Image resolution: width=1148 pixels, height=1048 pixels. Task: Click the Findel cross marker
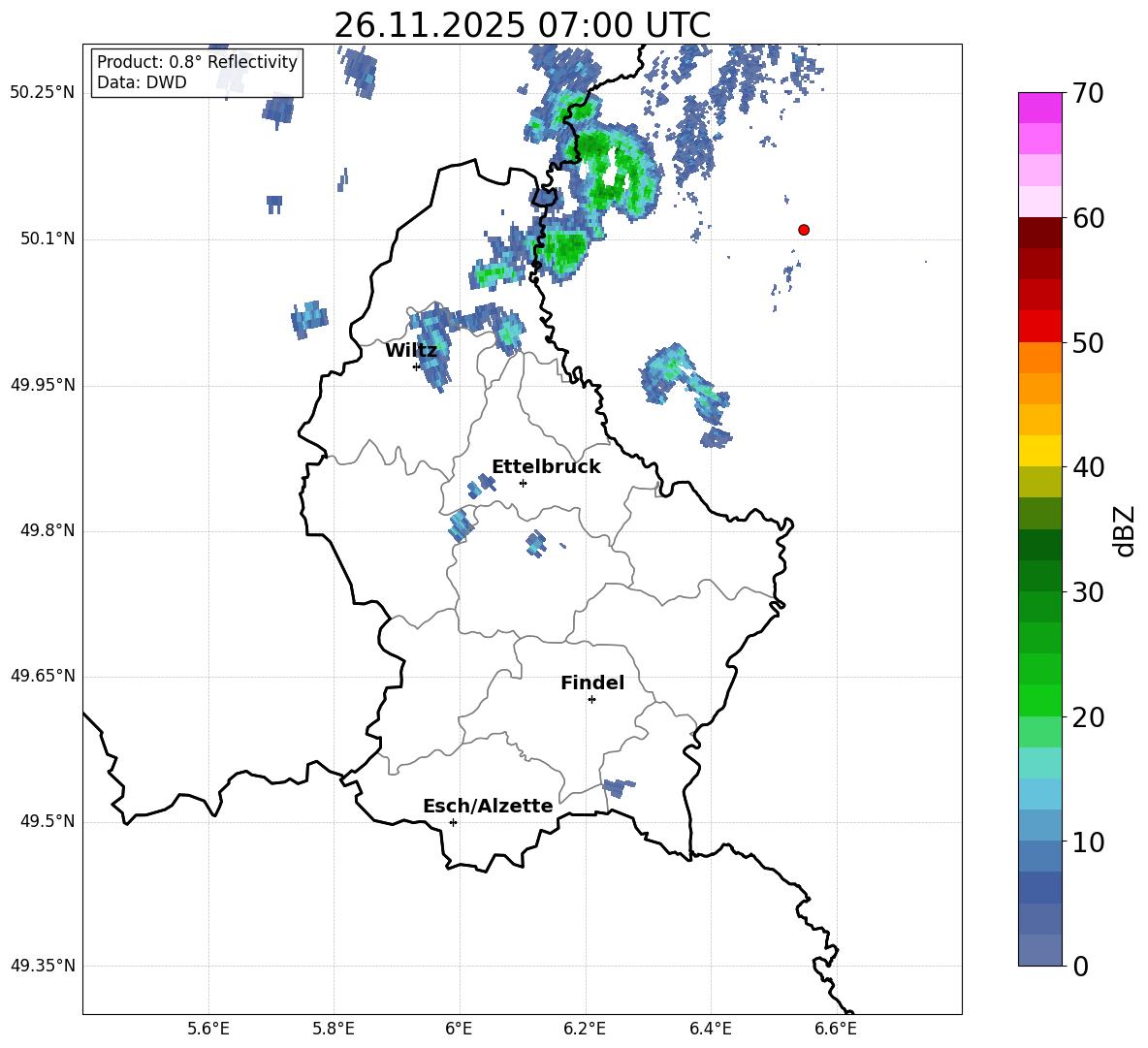click(591, 700)
